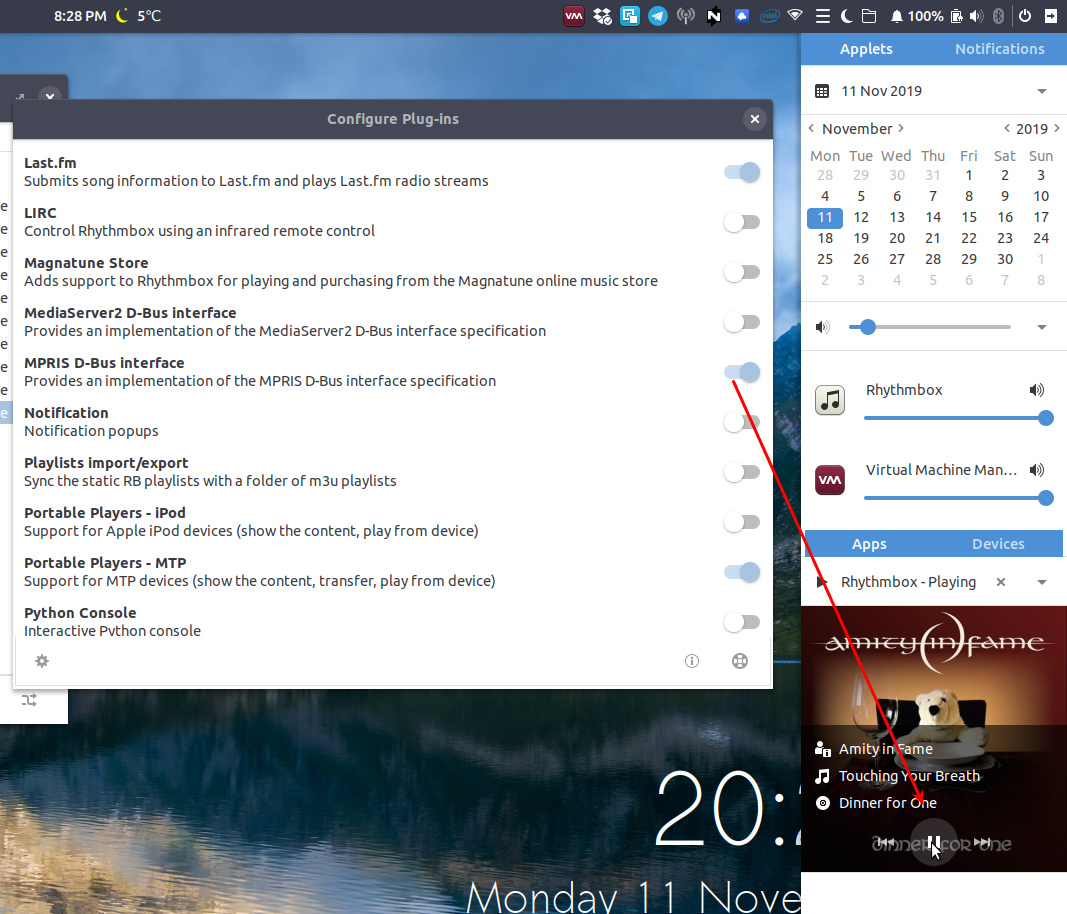Viewport: 1067px width, 914px height.
Task: Go to previous track in media widget
Action: point(885,843)
